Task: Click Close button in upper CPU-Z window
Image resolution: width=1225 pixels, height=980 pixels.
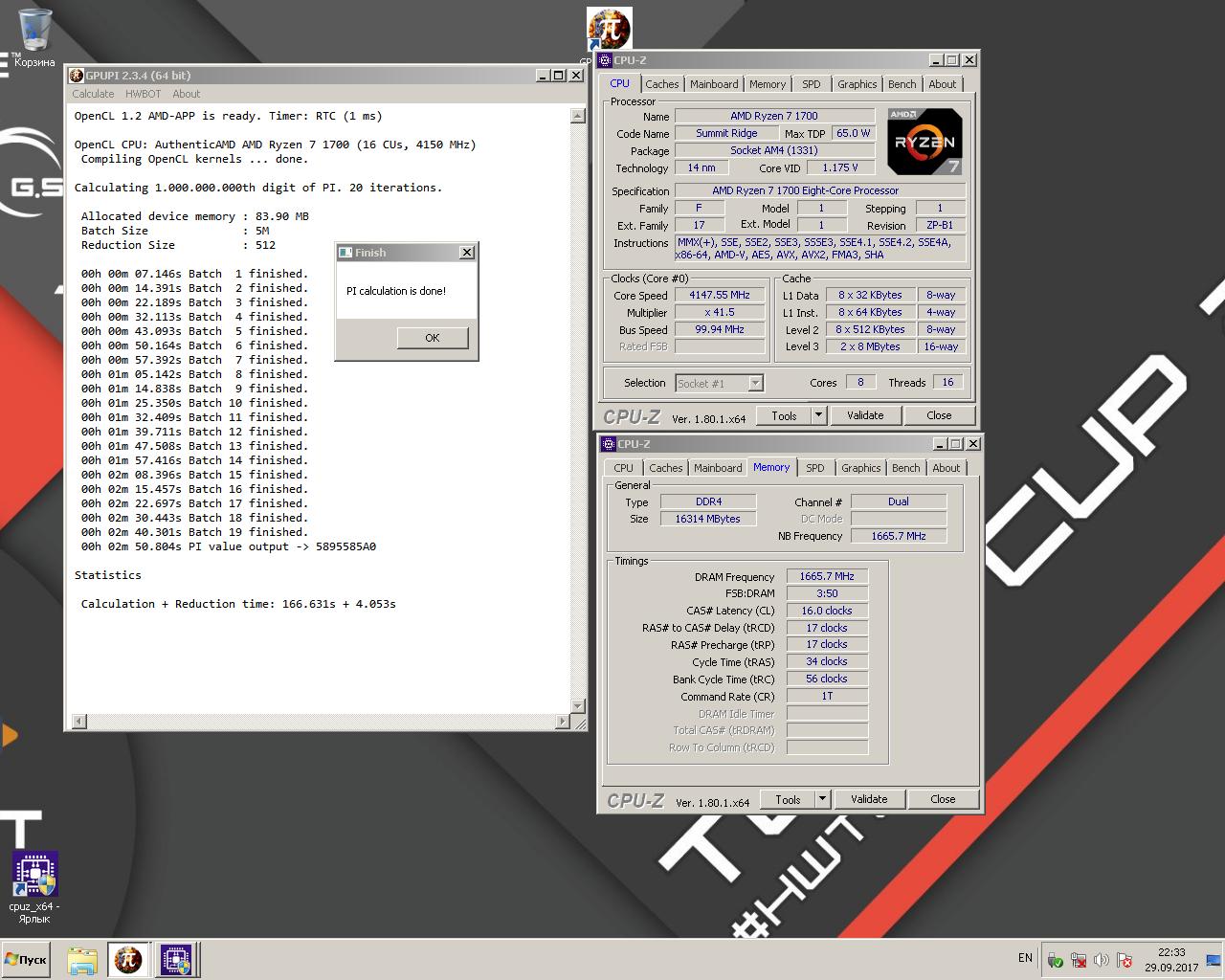Action: coord(939,415)
